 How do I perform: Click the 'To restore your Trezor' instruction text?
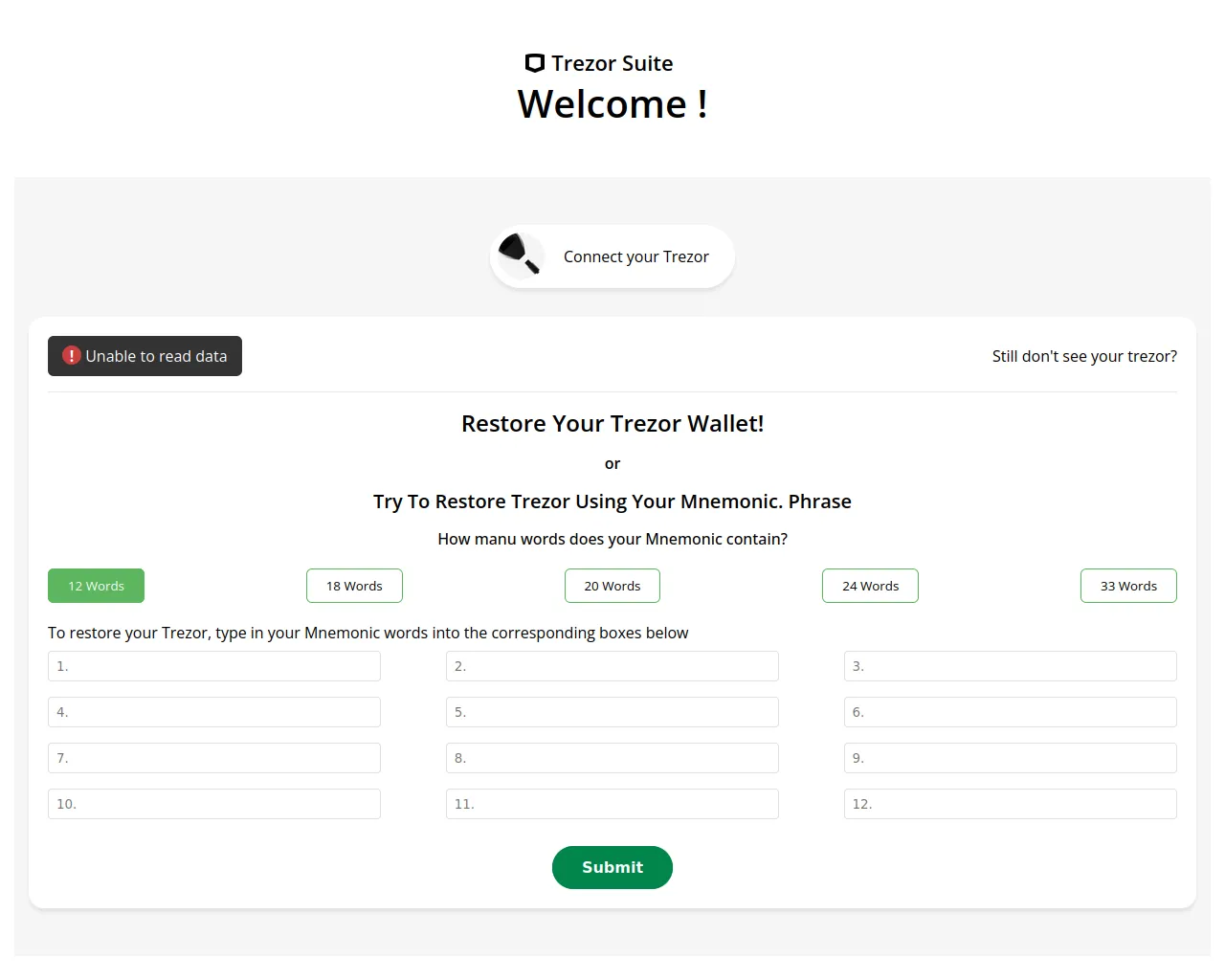pos(368,633)
